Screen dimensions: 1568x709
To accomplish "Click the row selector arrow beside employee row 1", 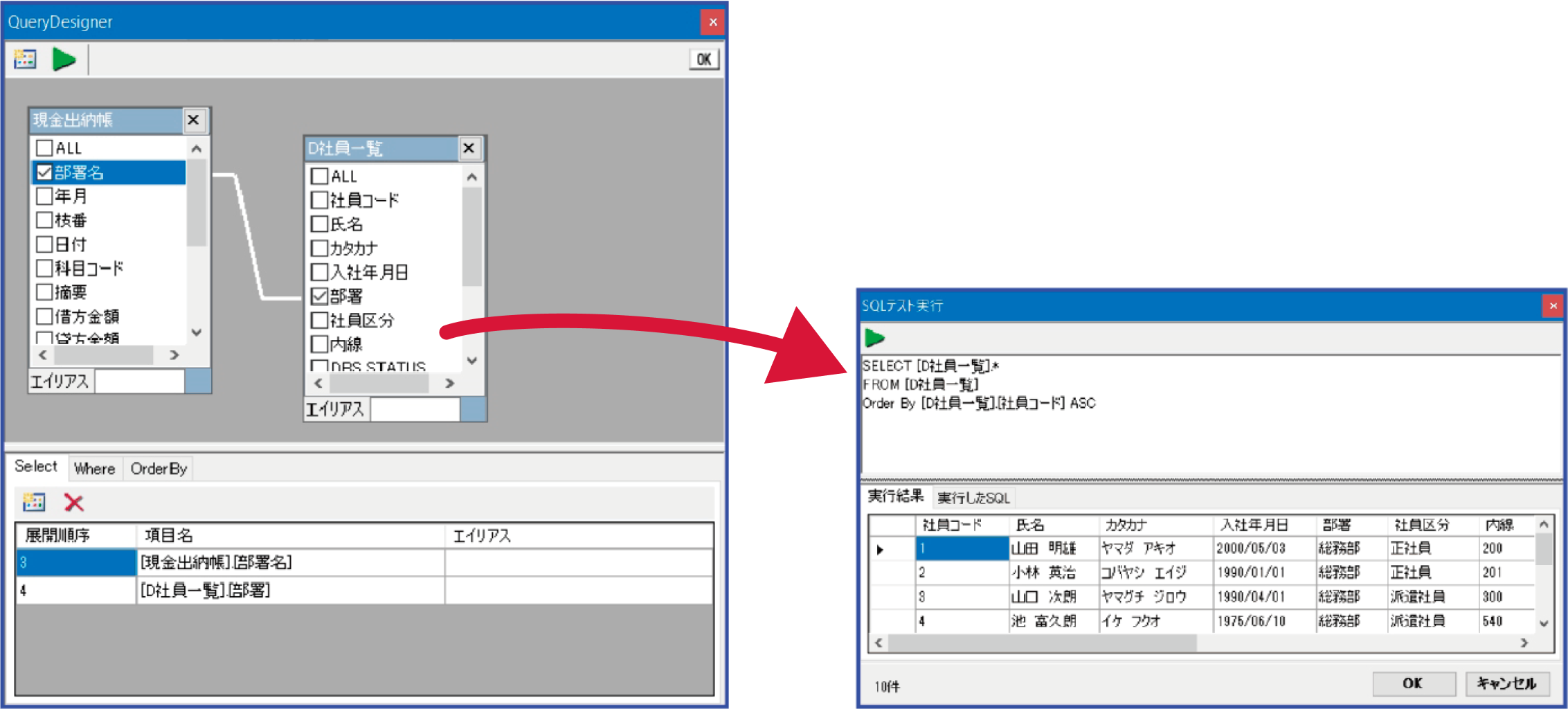I will pyautogui.click(x=880, y=550).
